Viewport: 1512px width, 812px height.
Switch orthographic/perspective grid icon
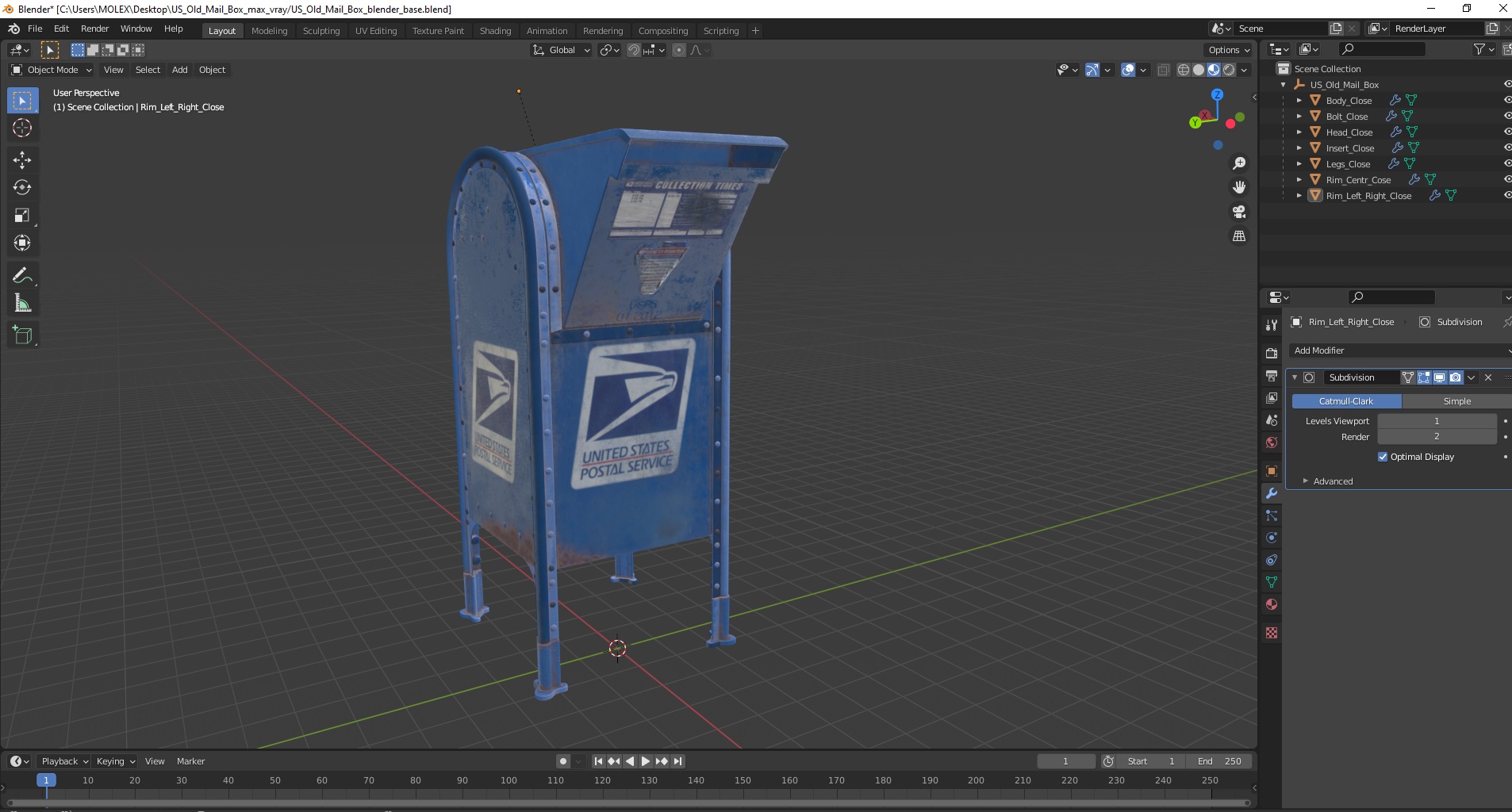pyautogui.click(x=1238, y=236)
